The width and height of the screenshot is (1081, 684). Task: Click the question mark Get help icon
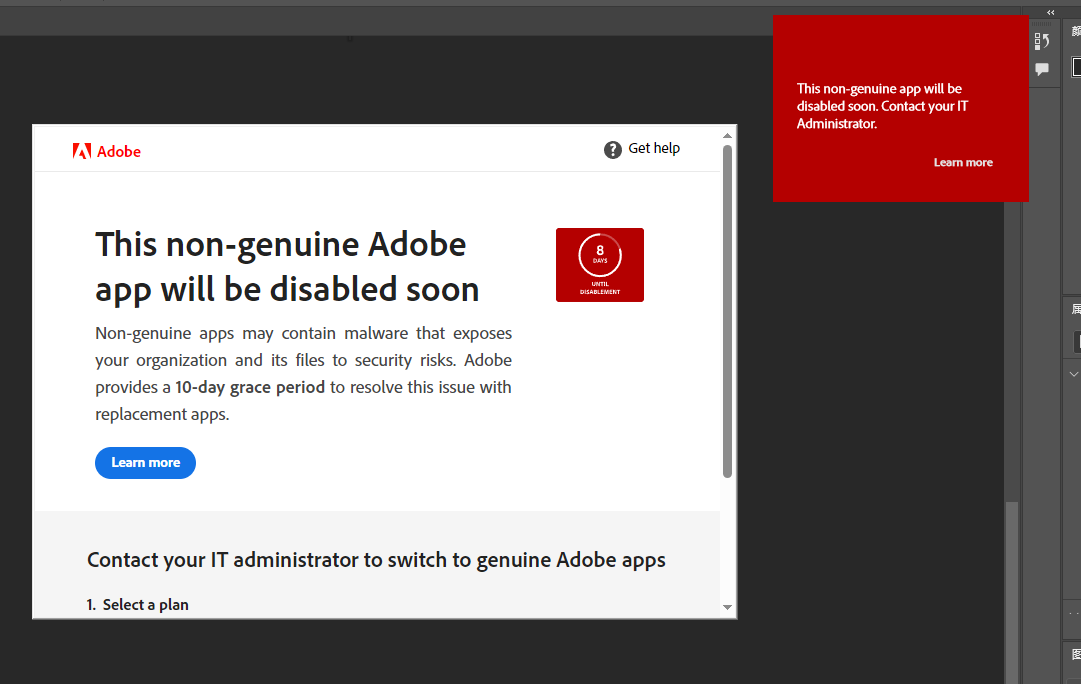[x=612, y=150]
